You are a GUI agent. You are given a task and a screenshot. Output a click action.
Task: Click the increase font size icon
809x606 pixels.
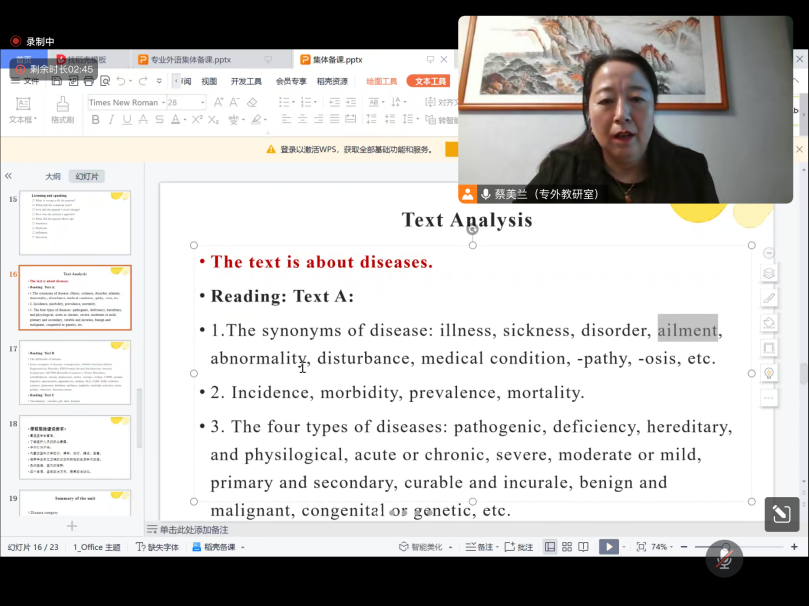pyautogui.click(x=216, y=102)
